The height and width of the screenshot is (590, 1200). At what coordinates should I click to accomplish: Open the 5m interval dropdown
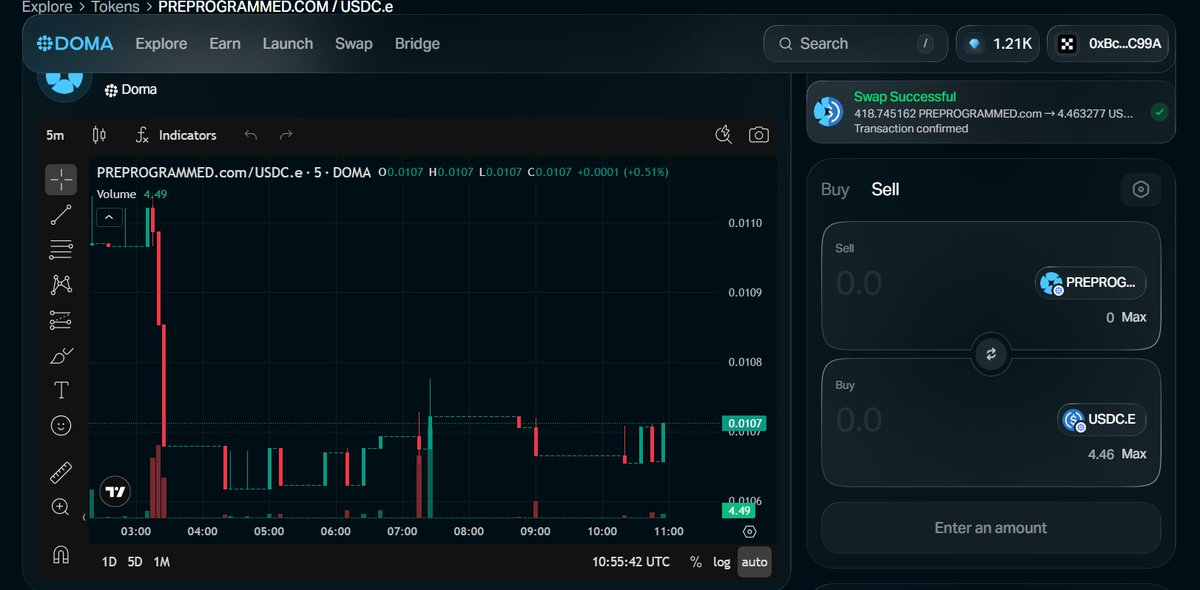(55, 135)
